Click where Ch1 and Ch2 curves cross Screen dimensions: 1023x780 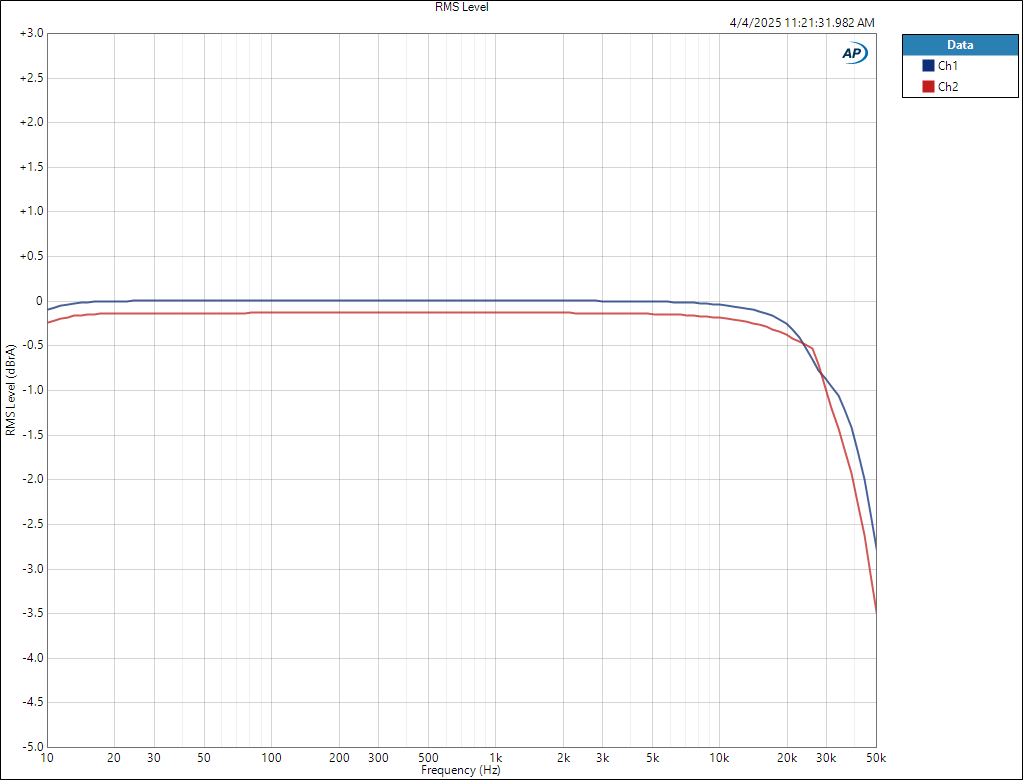pyautogui.click(x=820, y=374)
